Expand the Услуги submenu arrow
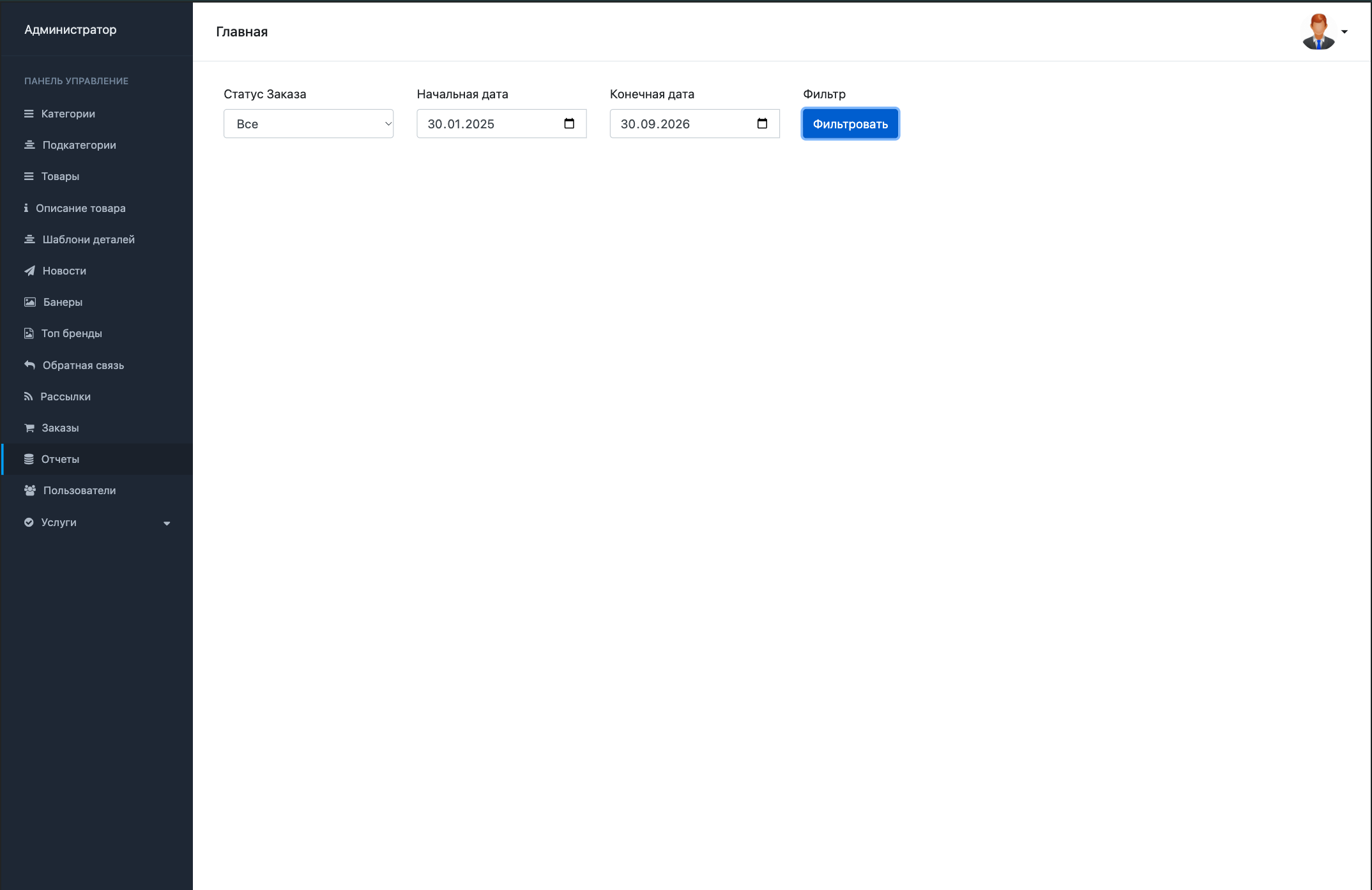The image size is (1372, 890). point(167,524)
